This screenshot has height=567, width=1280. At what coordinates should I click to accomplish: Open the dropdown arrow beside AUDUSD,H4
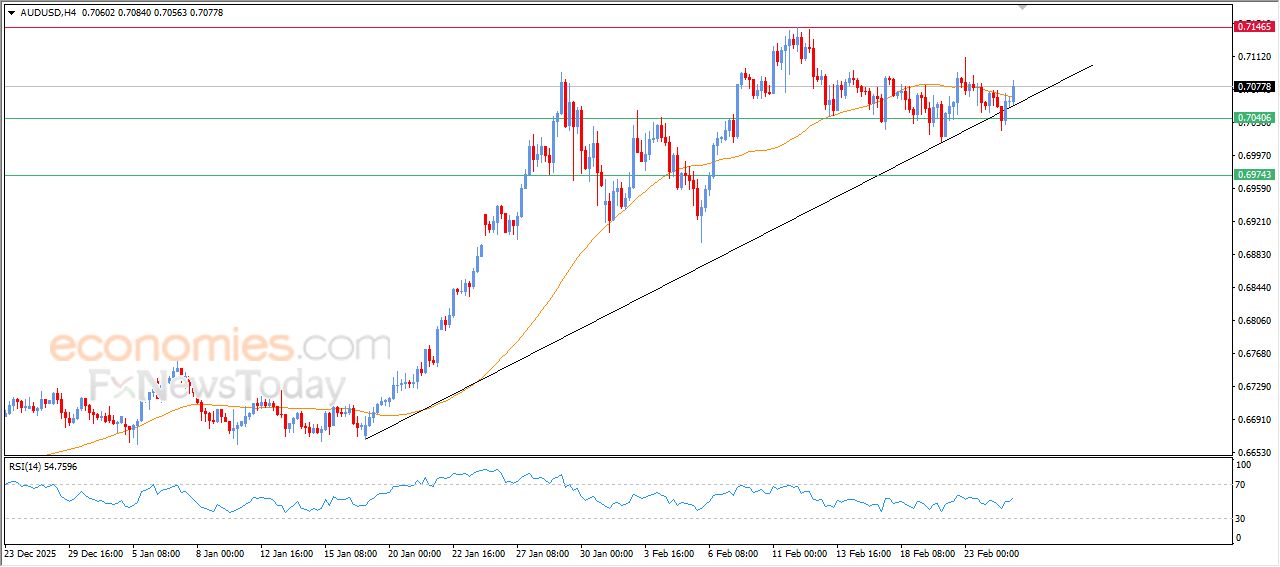coord(11,12)
